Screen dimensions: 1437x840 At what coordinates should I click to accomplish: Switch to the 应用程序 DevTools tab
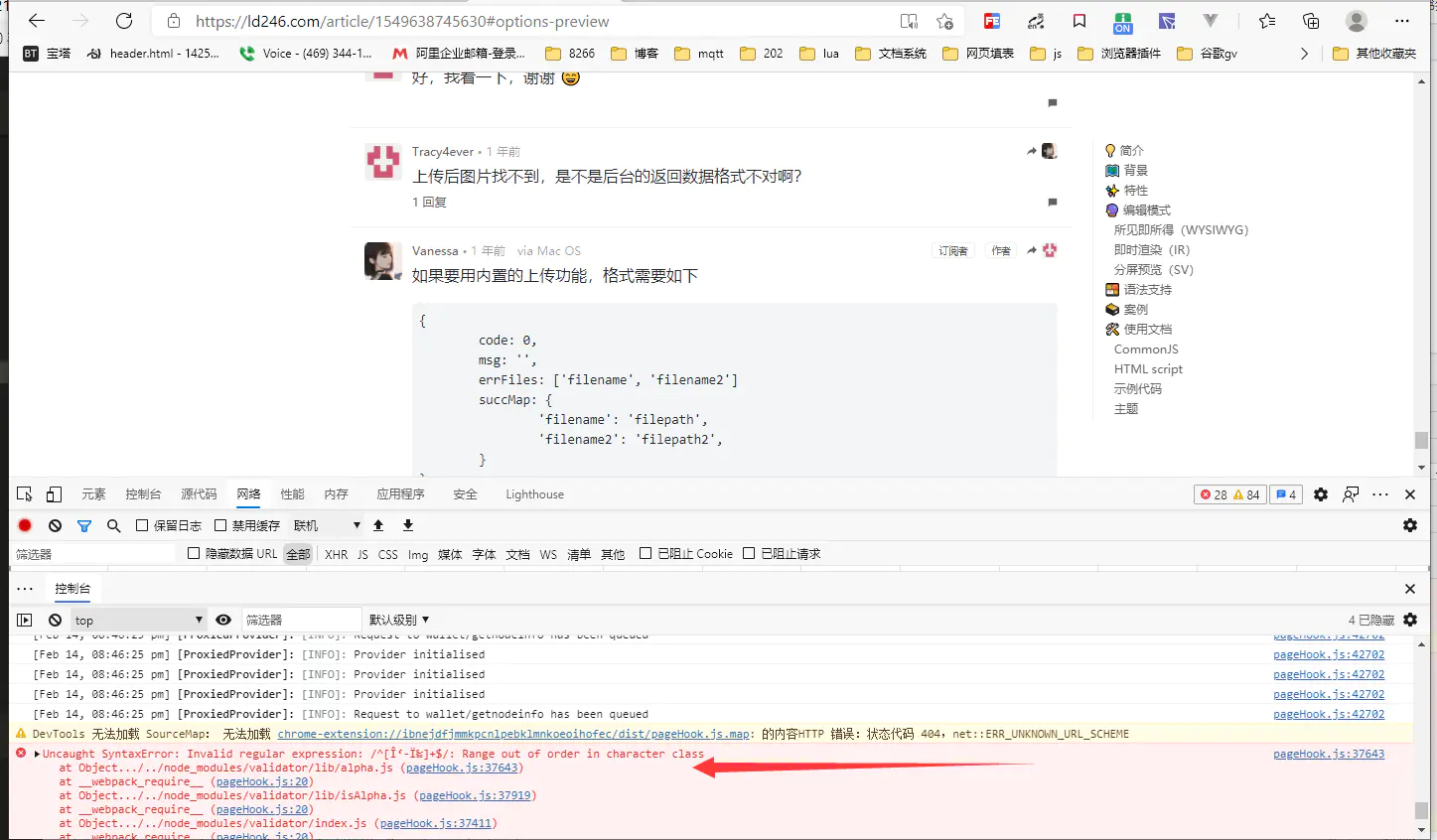[400, 493]
